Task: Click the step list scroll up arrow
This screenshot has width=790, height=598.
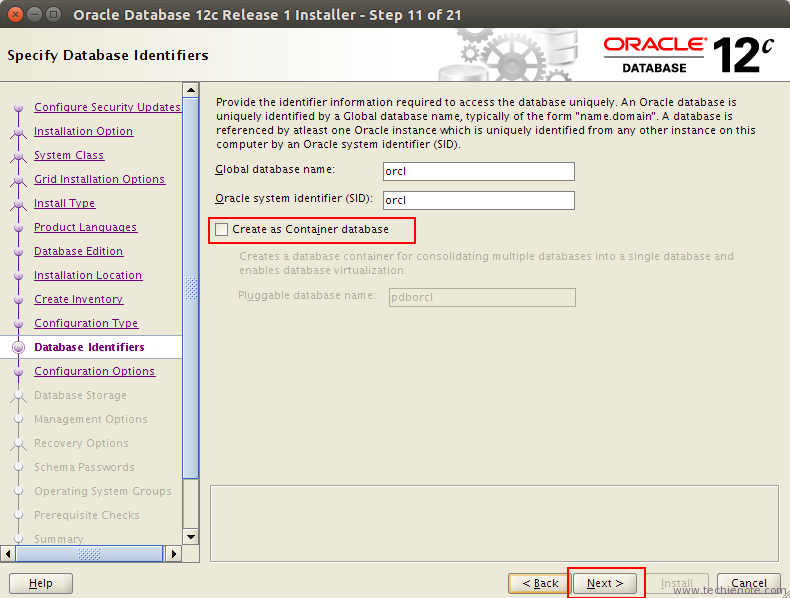Action: (x=191, y=91)
